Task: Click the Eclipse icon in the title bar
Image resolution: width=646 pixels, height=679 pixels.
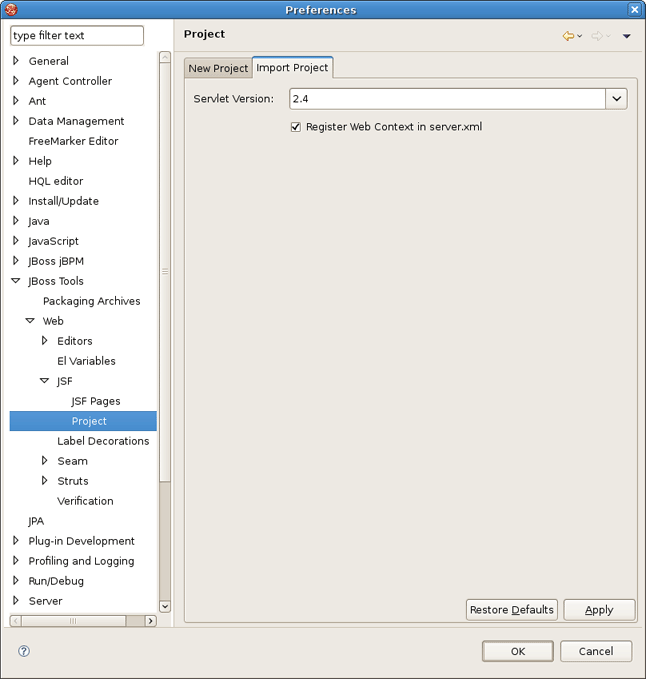Action: (x=11, y=9)
